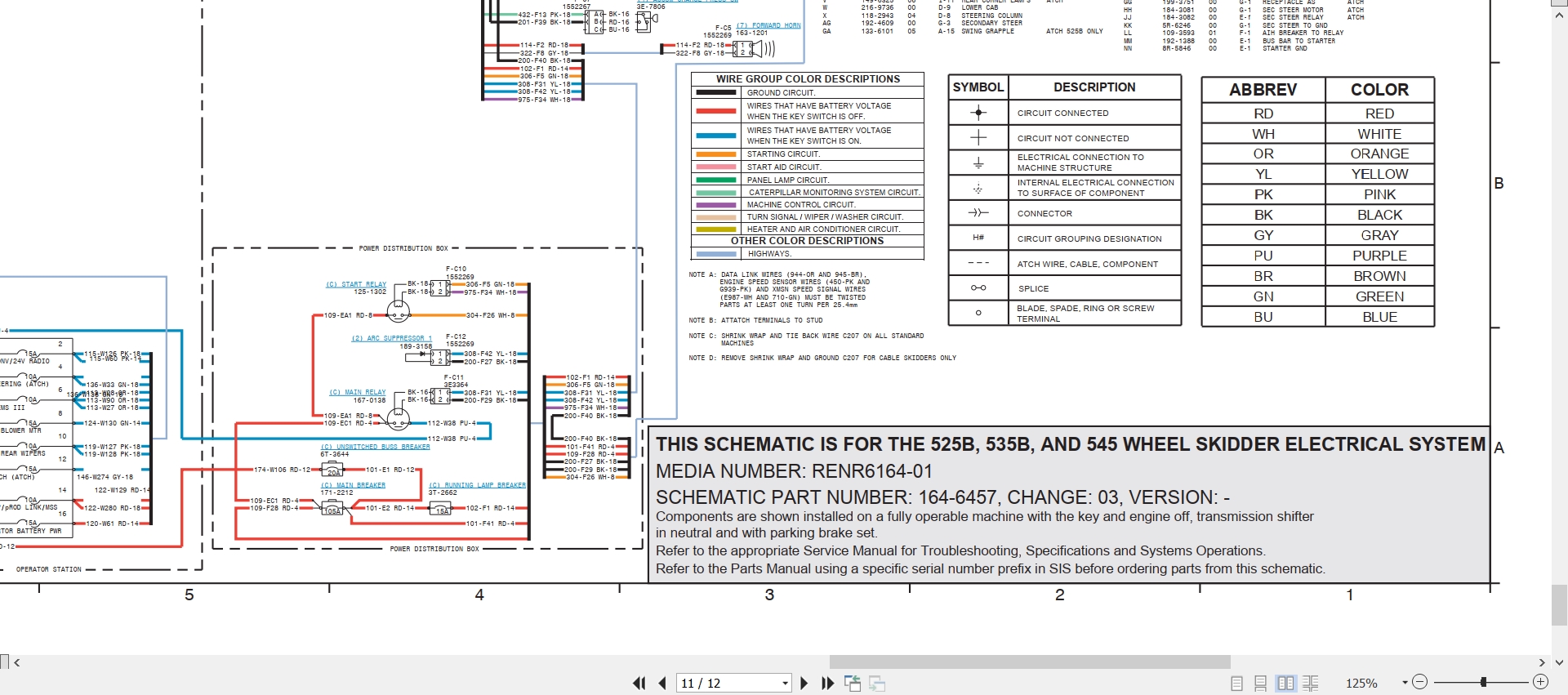Click the go to previous view icon

(853, 684)
